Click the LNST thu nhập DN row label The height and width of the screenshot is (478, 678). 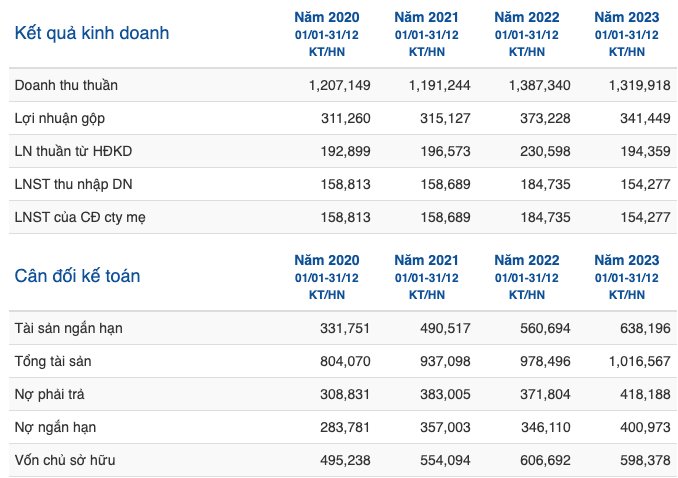[73, 184]
